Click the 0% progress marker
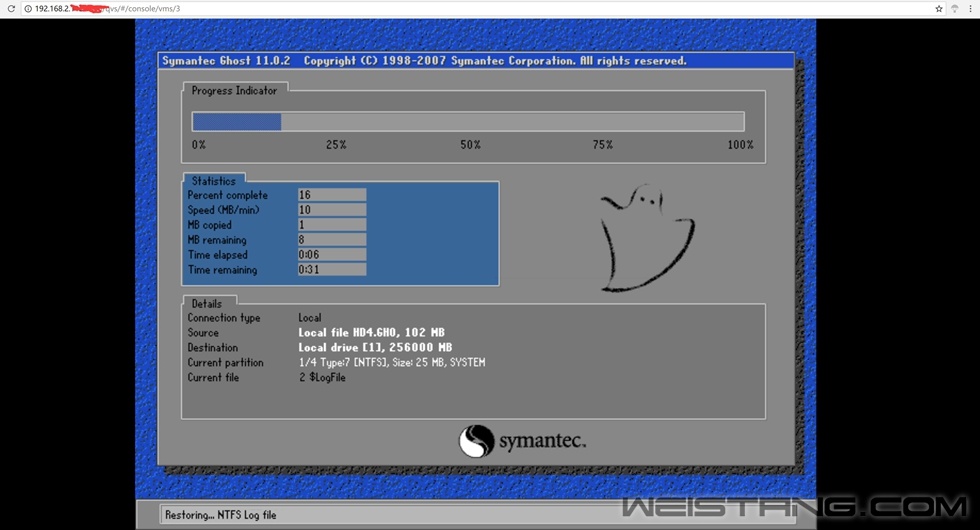980x530 pixels. [199, 145]
